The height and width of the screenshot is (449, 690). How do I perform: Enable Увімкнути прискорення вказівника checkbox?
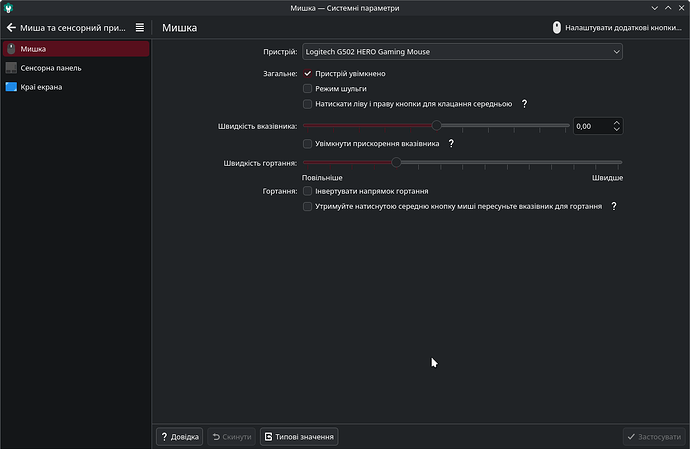click(308, 144)
